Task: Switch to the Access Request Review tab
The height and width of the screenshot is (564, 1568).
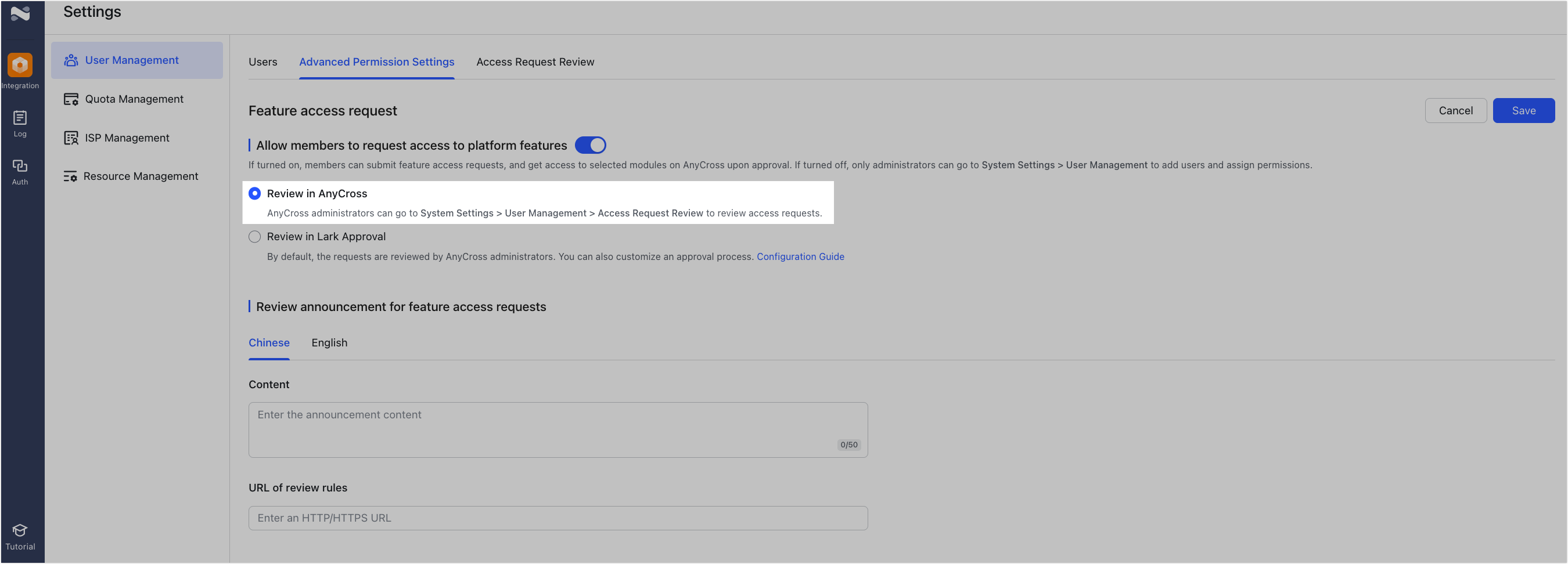Action: 535,62
